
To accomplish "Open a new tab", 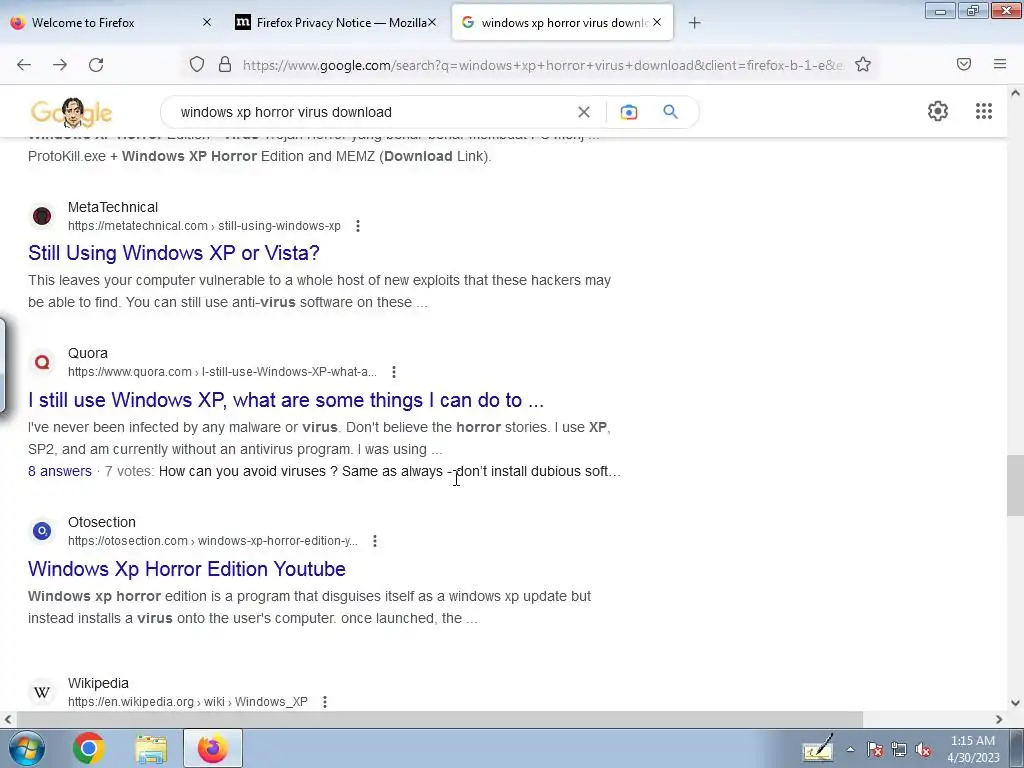I will pos(695,23).
